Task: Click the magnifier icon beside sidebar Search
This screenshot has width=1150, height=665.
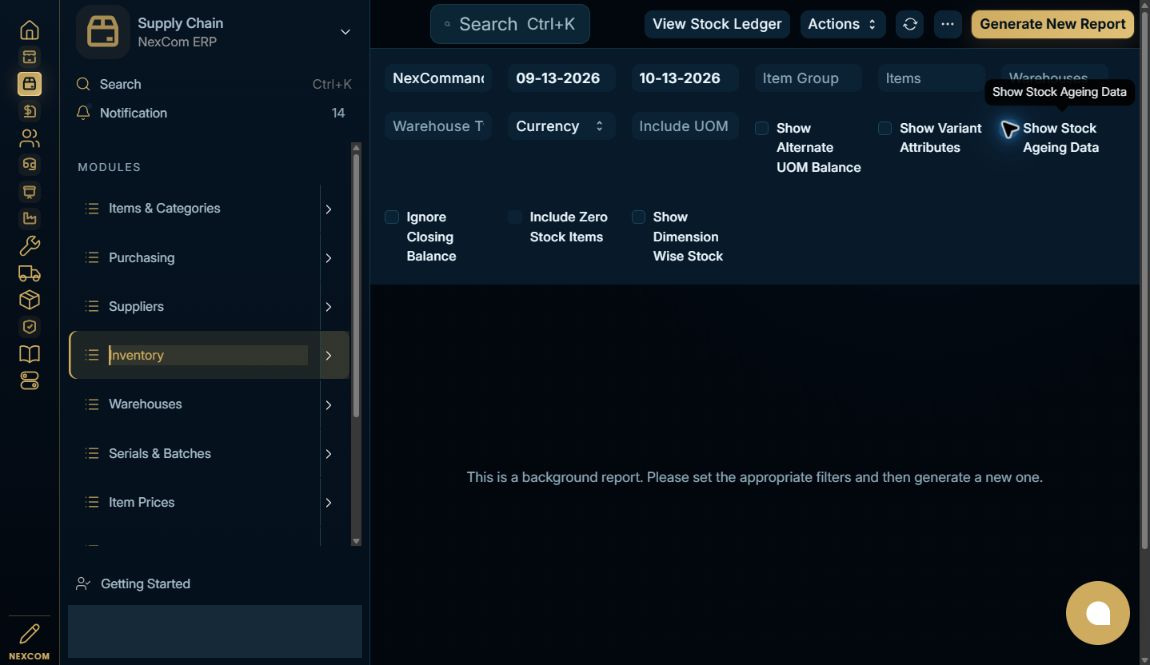Action: [83, 84]
